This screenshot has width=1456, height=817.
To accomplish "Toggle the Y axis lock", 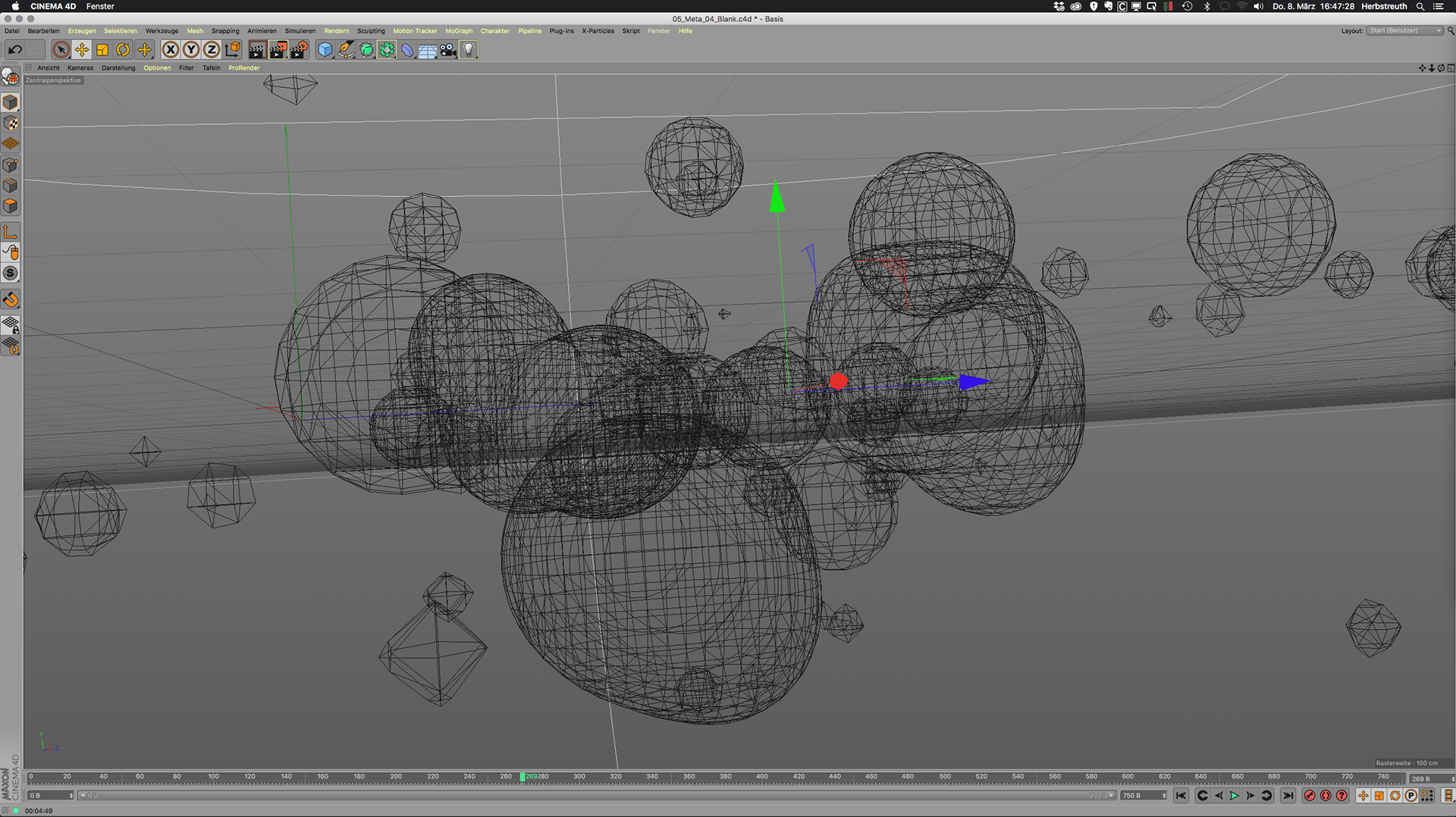I will point(191,50).
